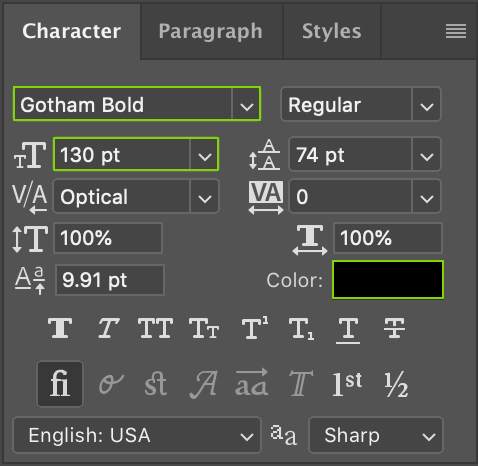Screen dimensions: 478x466
Task: Open the Character panel hamburger menu
Action: point(456,31)
